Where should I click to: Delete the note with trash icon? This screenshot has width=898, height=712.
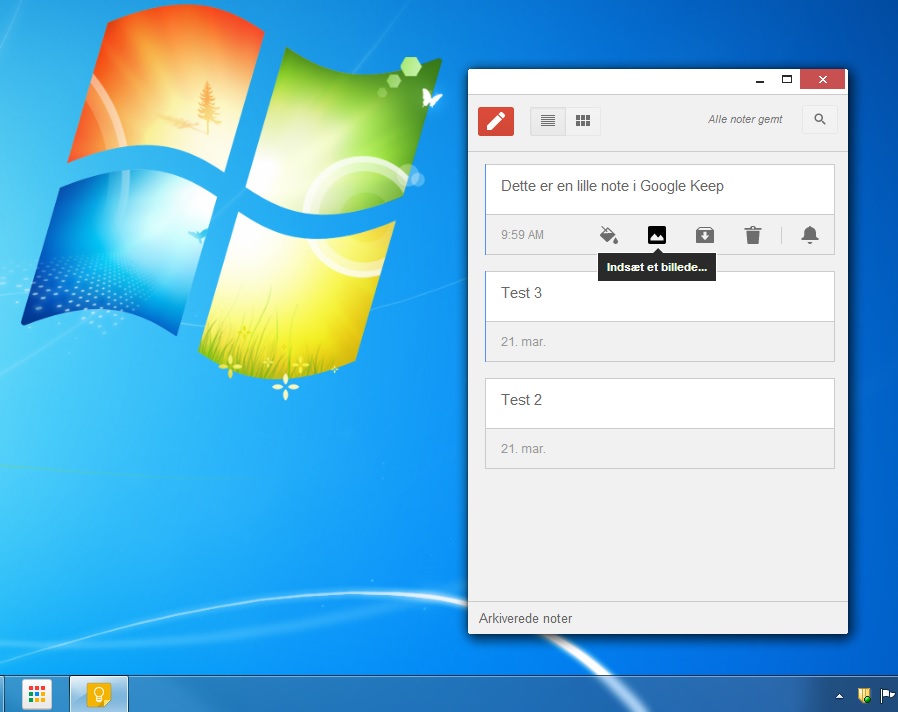(x=753, y=235)
